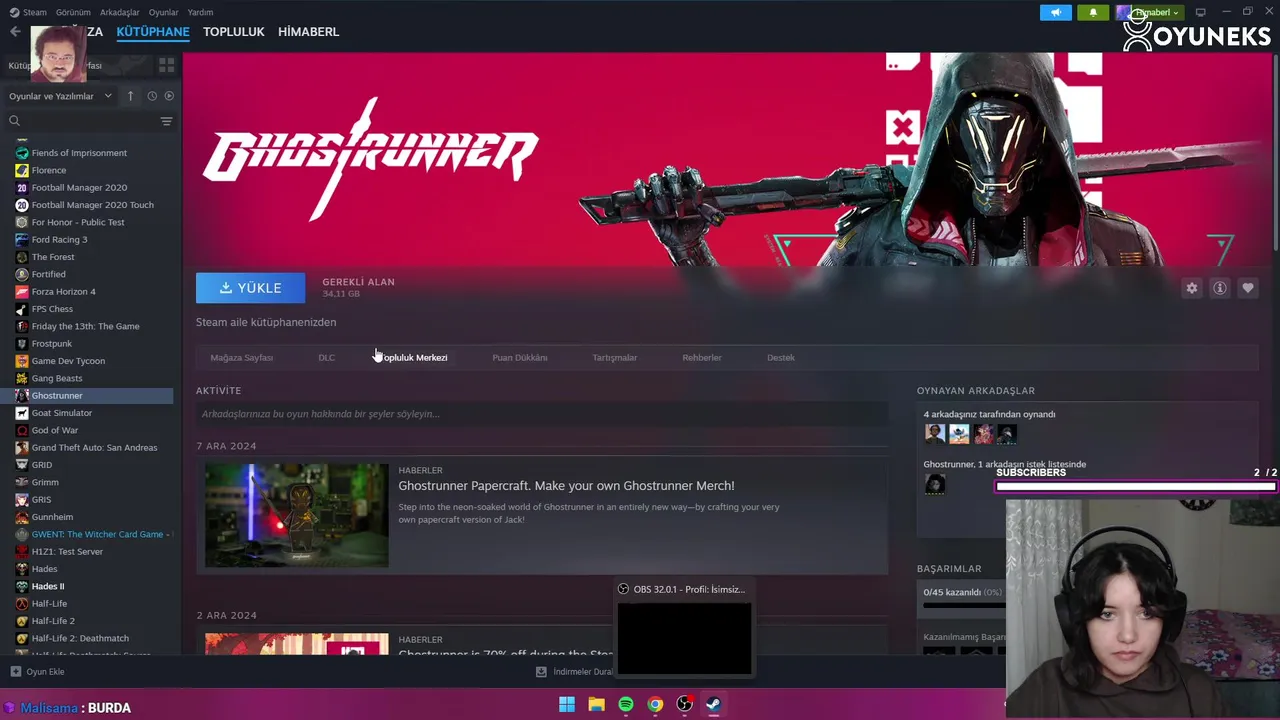Open File Explorer from taskbar
This screenshot has height=720, width=1280.
tap(596, 704)
